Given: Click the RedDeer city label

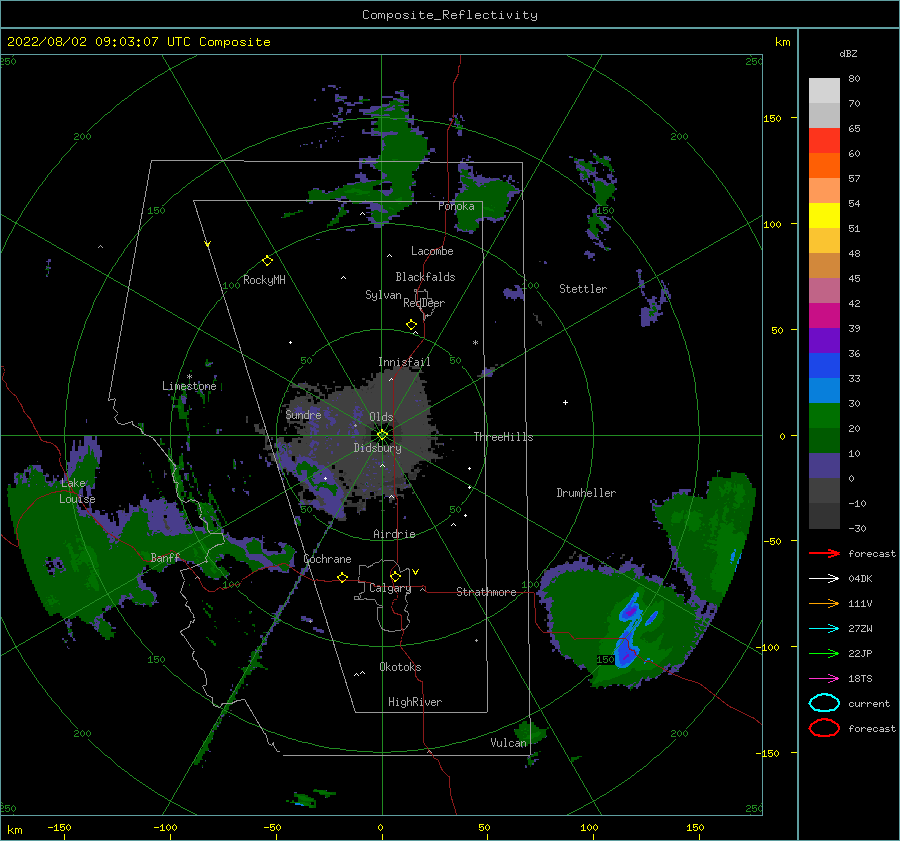Looking at the screenshot, I should [424, 303].
